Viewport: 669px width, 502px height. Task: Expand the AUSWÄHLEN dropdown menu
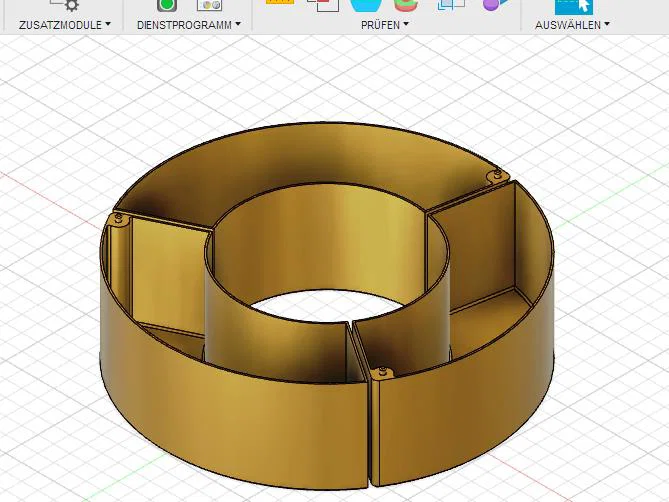pos(572,25)
